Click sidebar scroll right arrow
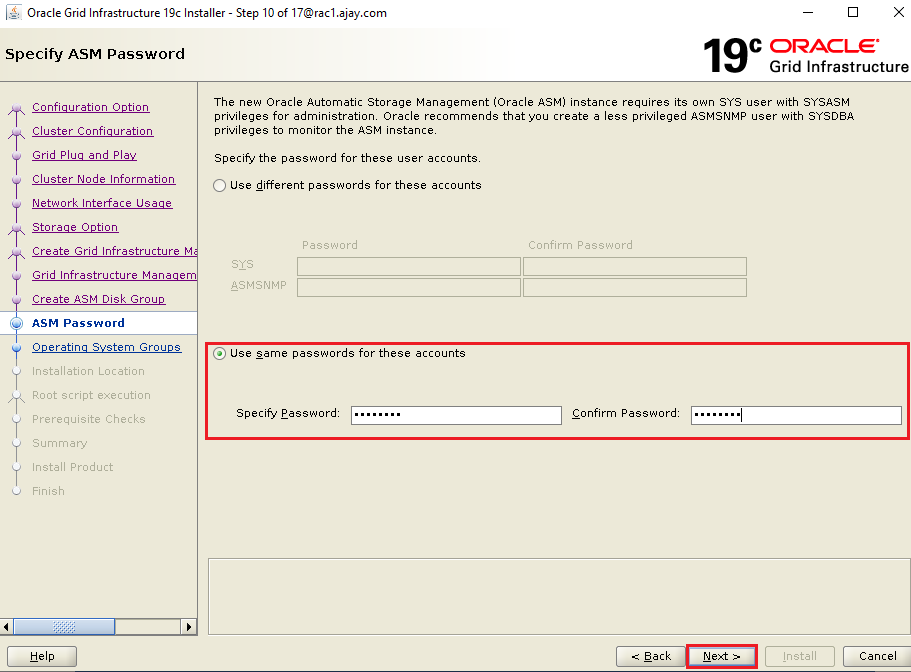 pyautogui.click(x=188, y=627)
